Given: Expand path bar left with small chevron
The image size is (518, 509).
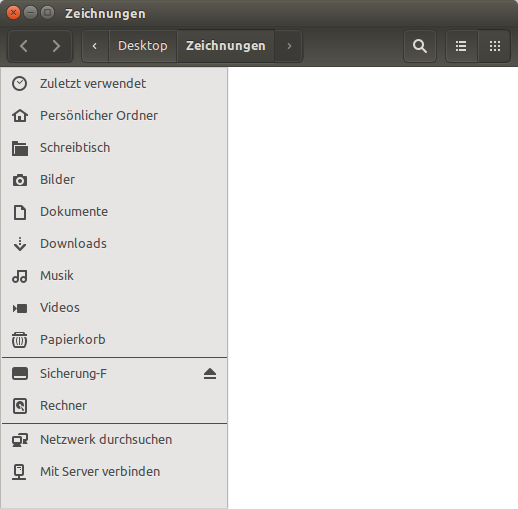Looking at the screenshot, I should (x=95, y=46).
